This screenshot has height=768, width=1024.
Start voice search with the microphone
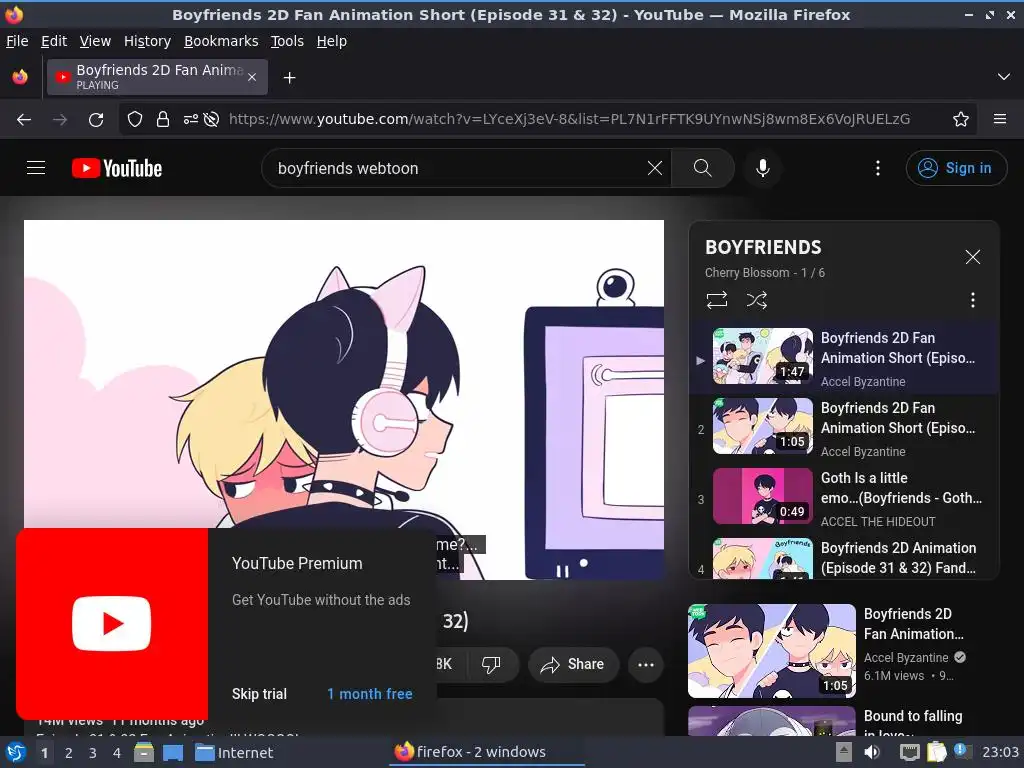[x=762, y=168]
